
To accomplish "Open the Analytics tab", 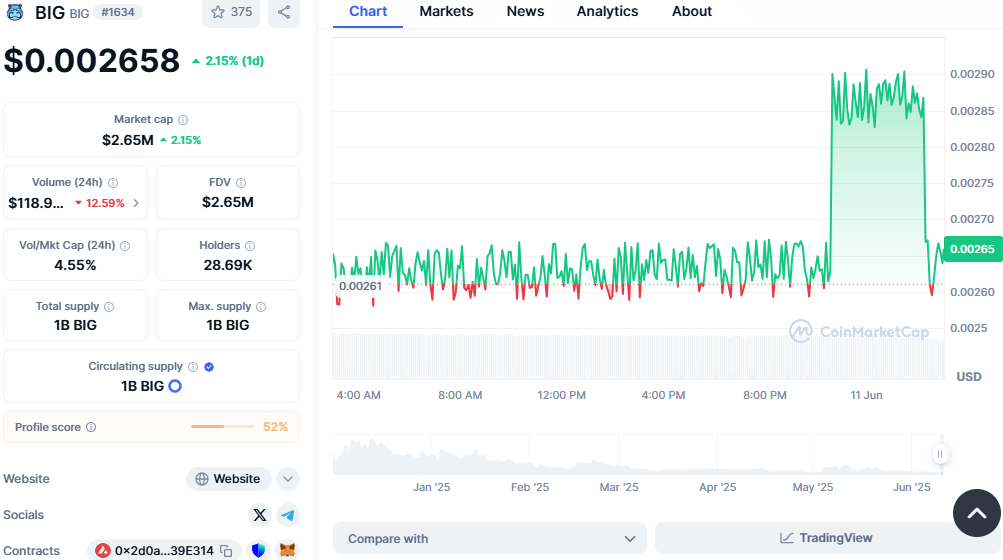I will tap(607, 11).
